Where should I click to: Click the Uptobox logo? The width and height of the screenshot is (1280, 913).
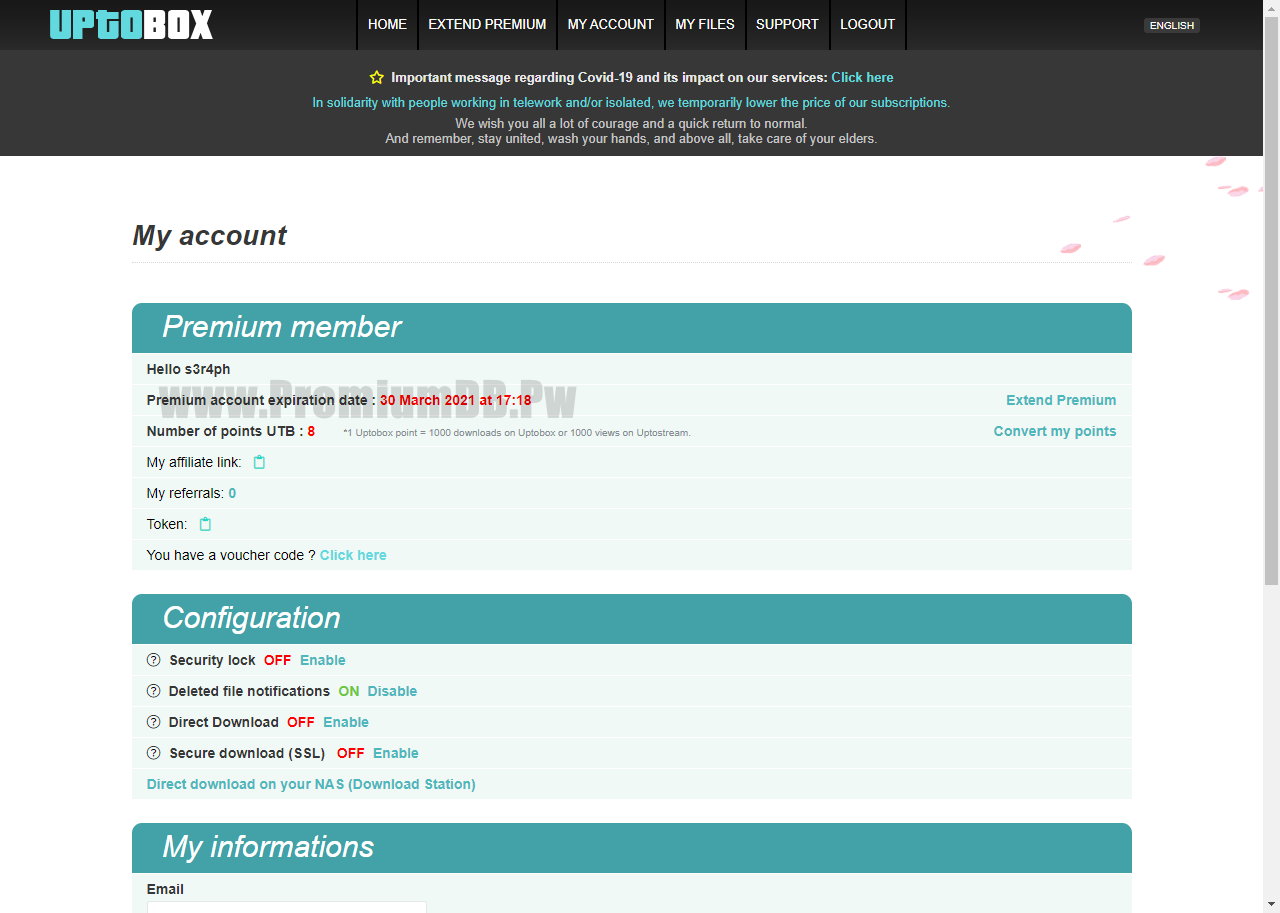(131, 24)
